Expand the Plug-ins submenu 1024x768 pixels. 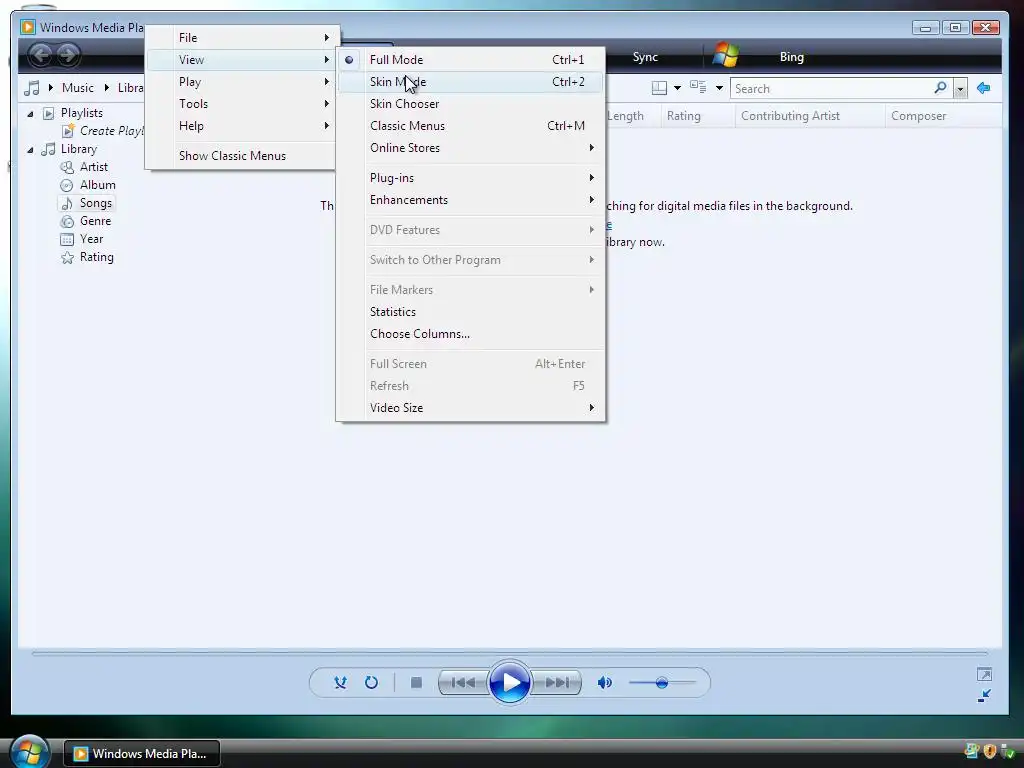tap(470, 178)
